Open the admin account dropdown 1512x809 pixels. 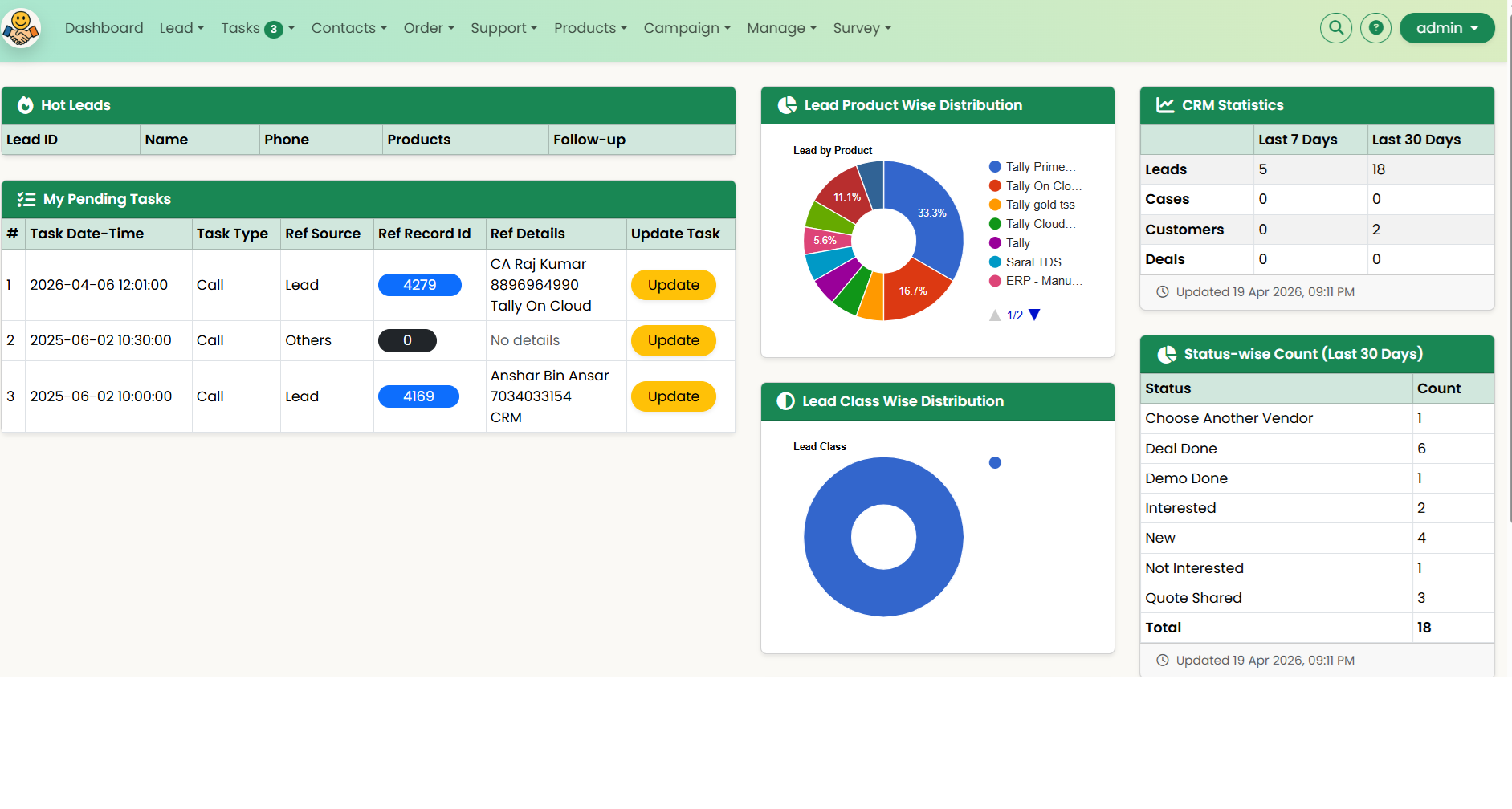pyautogui.click(x=1446, y=27)
